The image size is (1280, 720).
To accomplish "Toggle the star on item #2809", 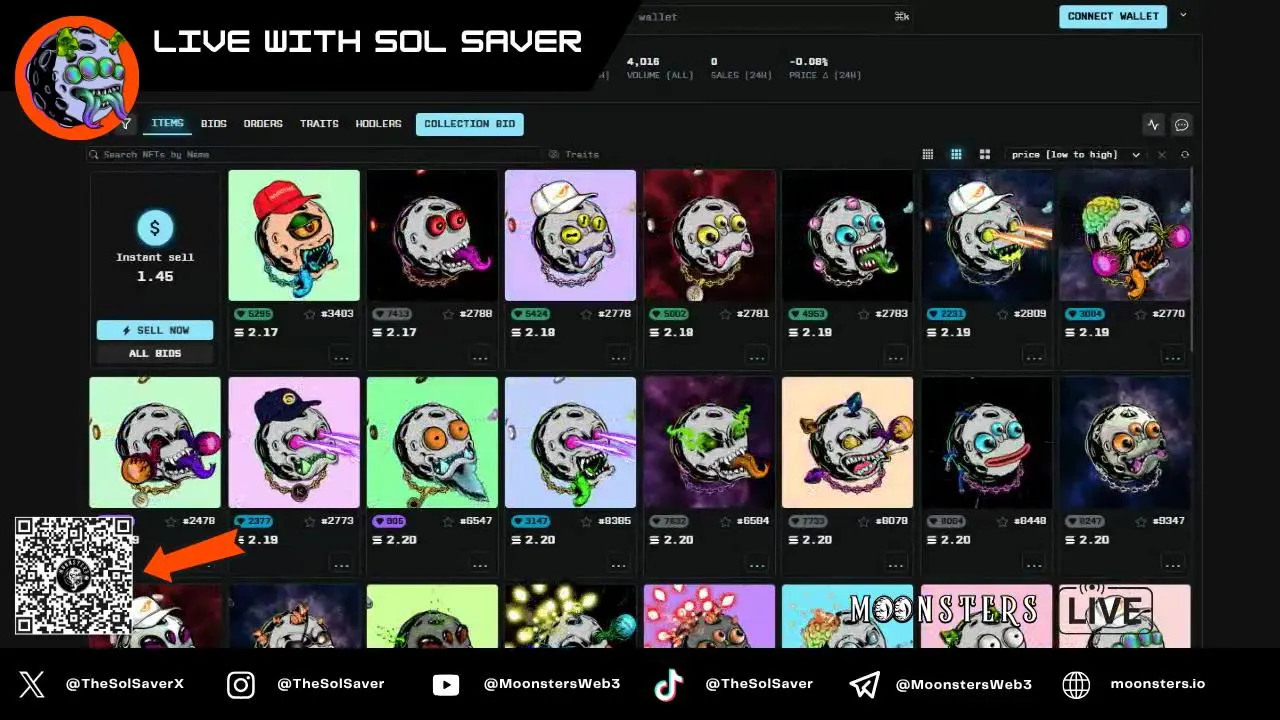I will (1001, 314).
